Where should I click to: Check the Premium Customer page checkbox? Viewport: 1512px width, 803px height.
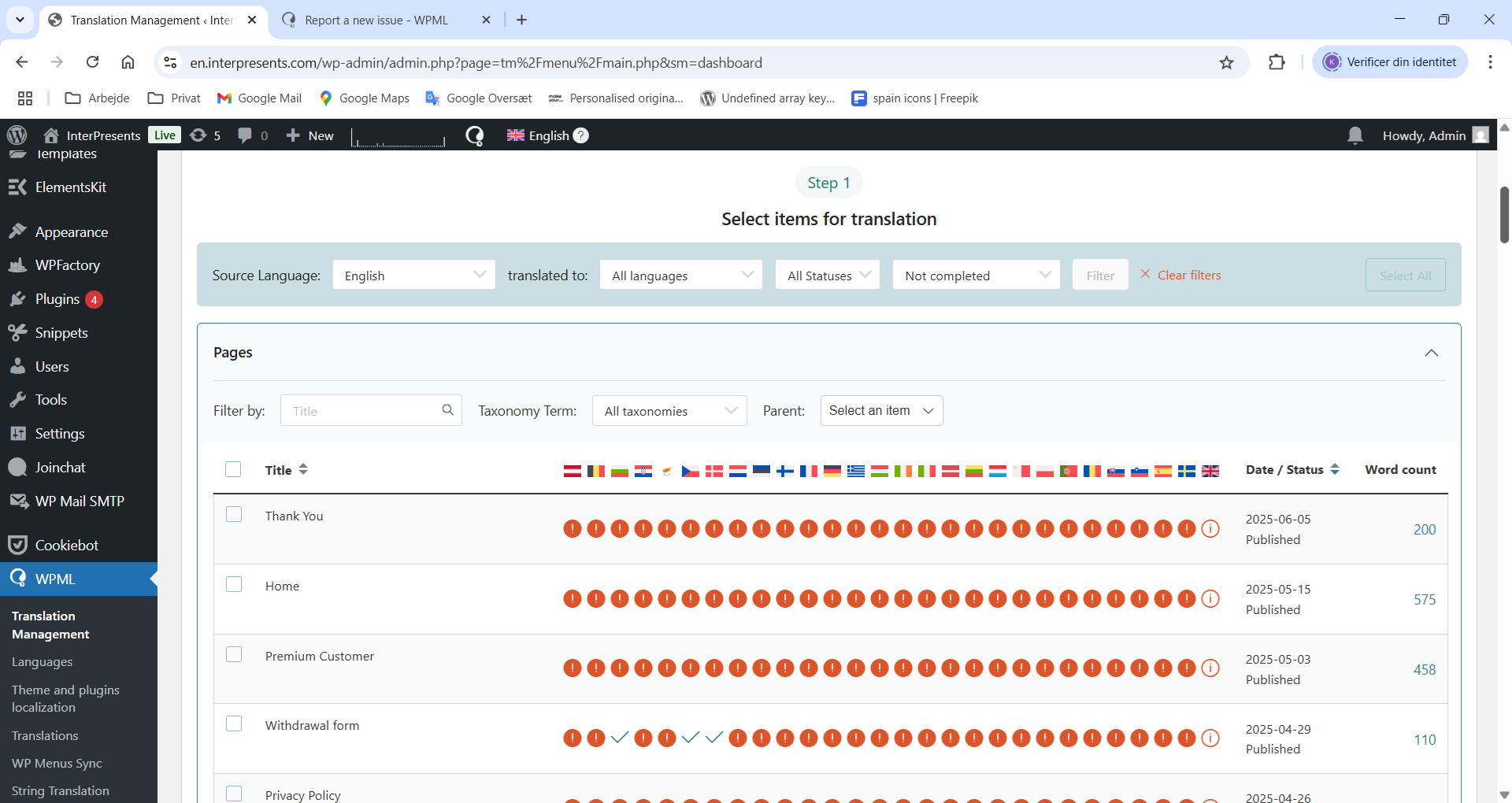pos(234,654)
